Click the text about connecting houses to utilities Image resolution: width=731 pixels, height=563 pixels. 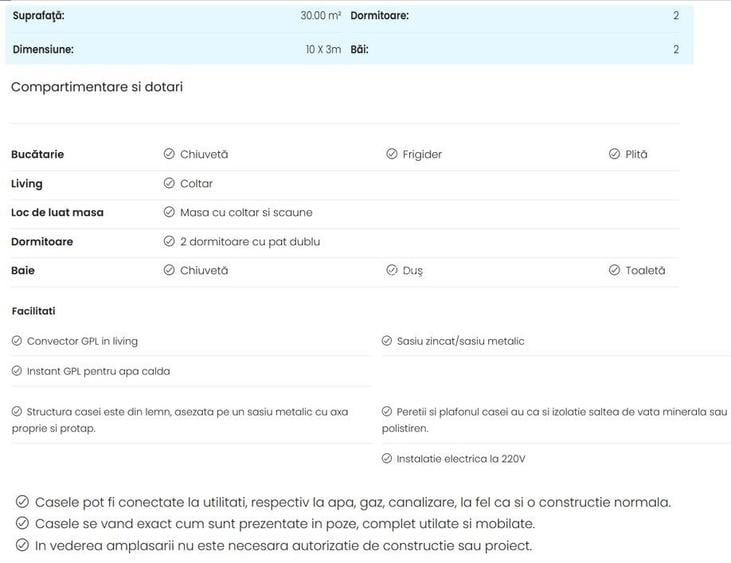pyautogui.click(x=352, y=502)
